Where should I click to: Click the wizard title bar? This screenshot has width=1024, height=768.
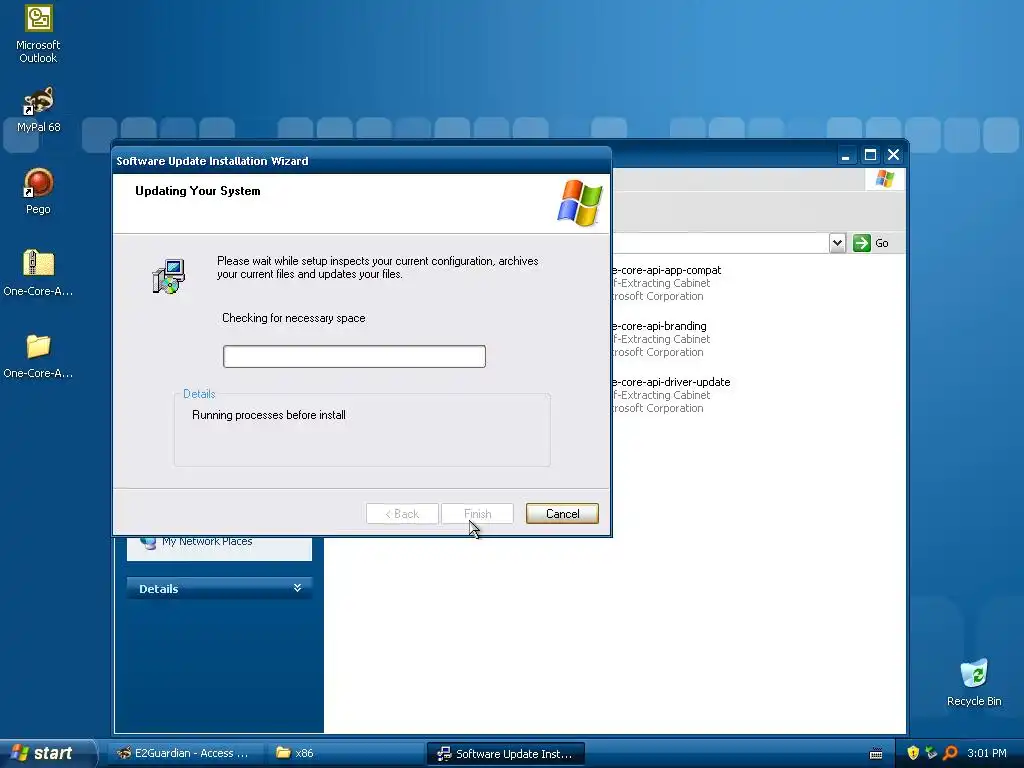pos(362,161)
